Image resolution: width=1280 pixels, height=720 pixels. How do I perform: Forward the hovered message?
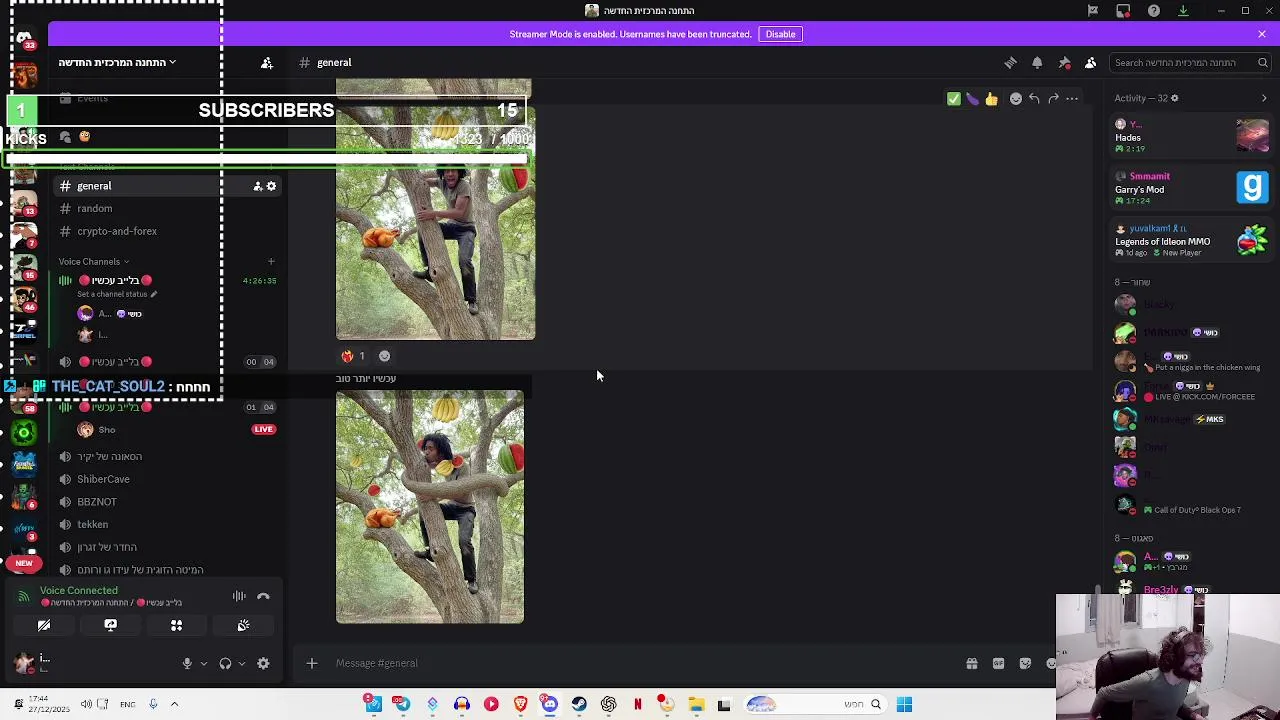1053,99
